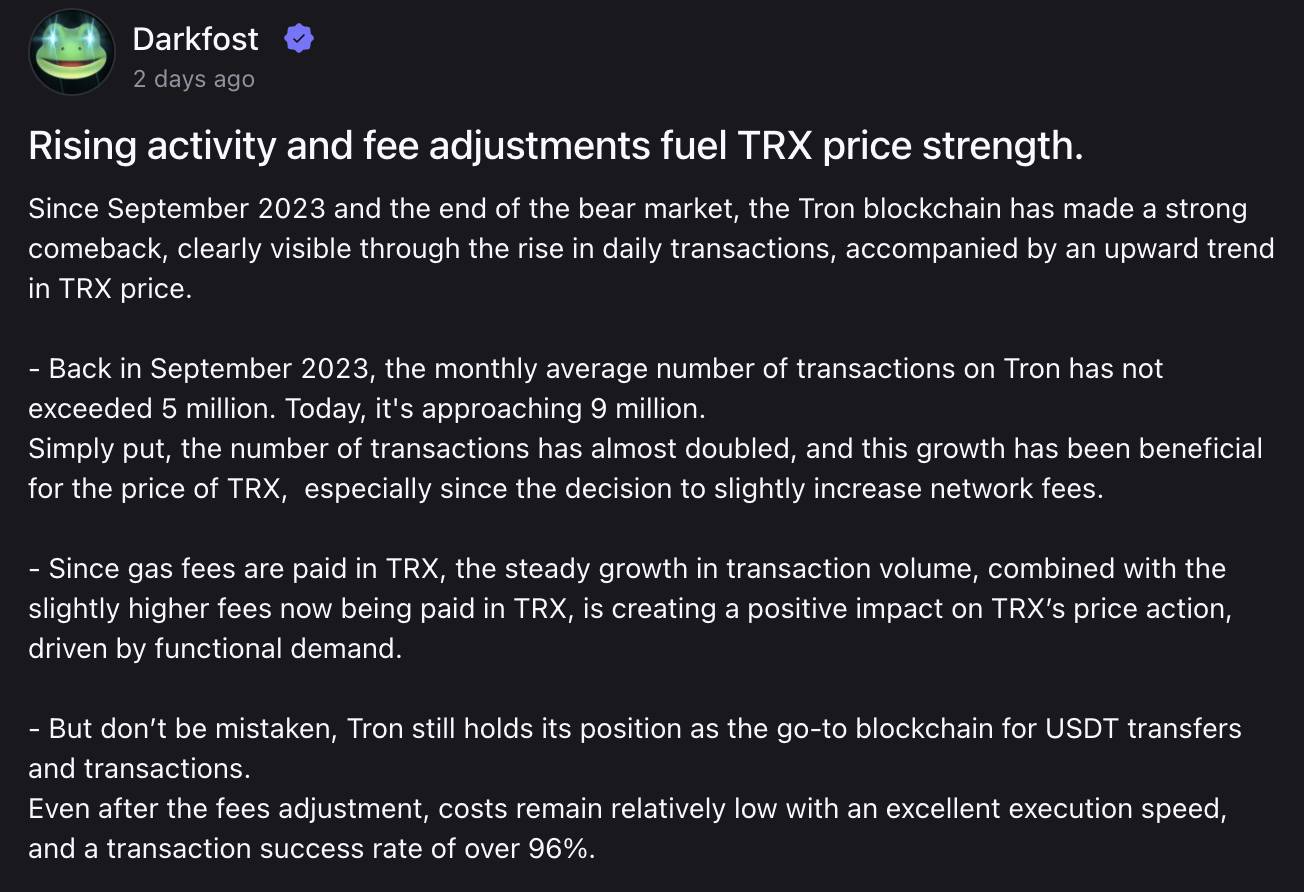1304x892 pixels.
Task: Click the sentence starting "Simply put, the number"
Action: tap(645, 469)
